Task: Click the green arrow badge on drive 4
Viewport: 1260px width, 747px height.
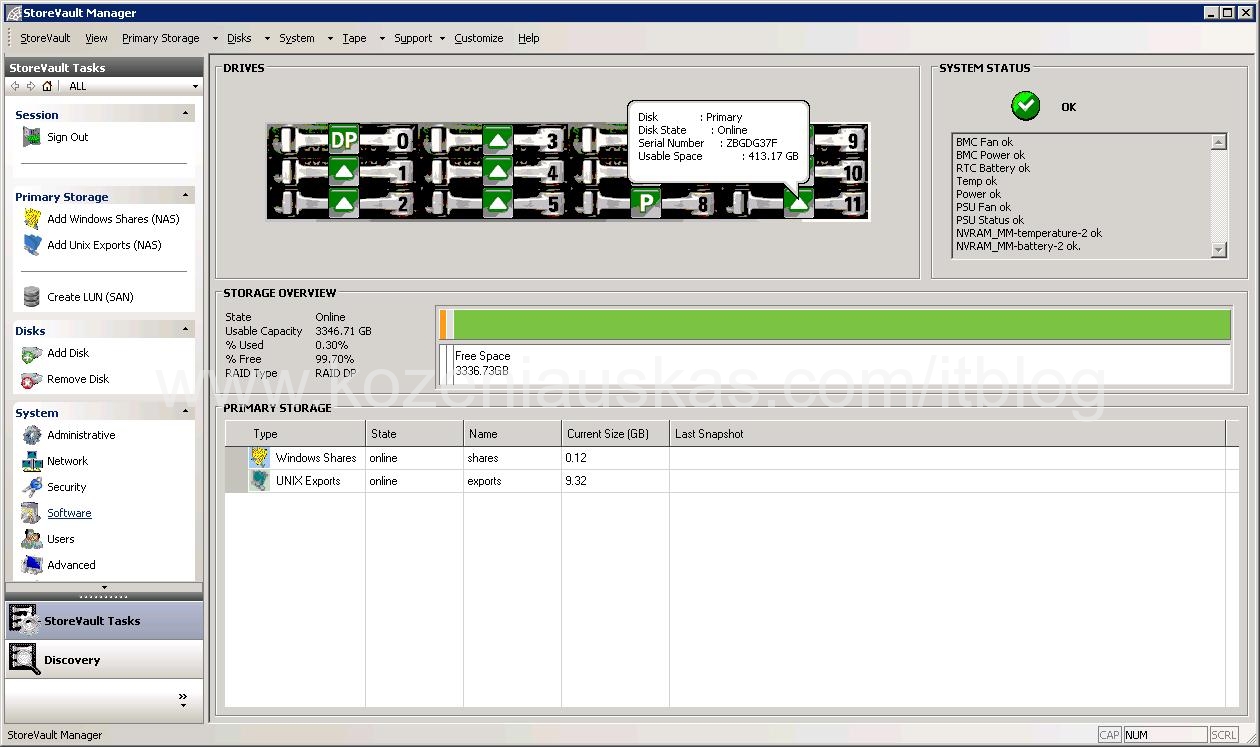Action: pyautogui.click(x=497, y=172)
